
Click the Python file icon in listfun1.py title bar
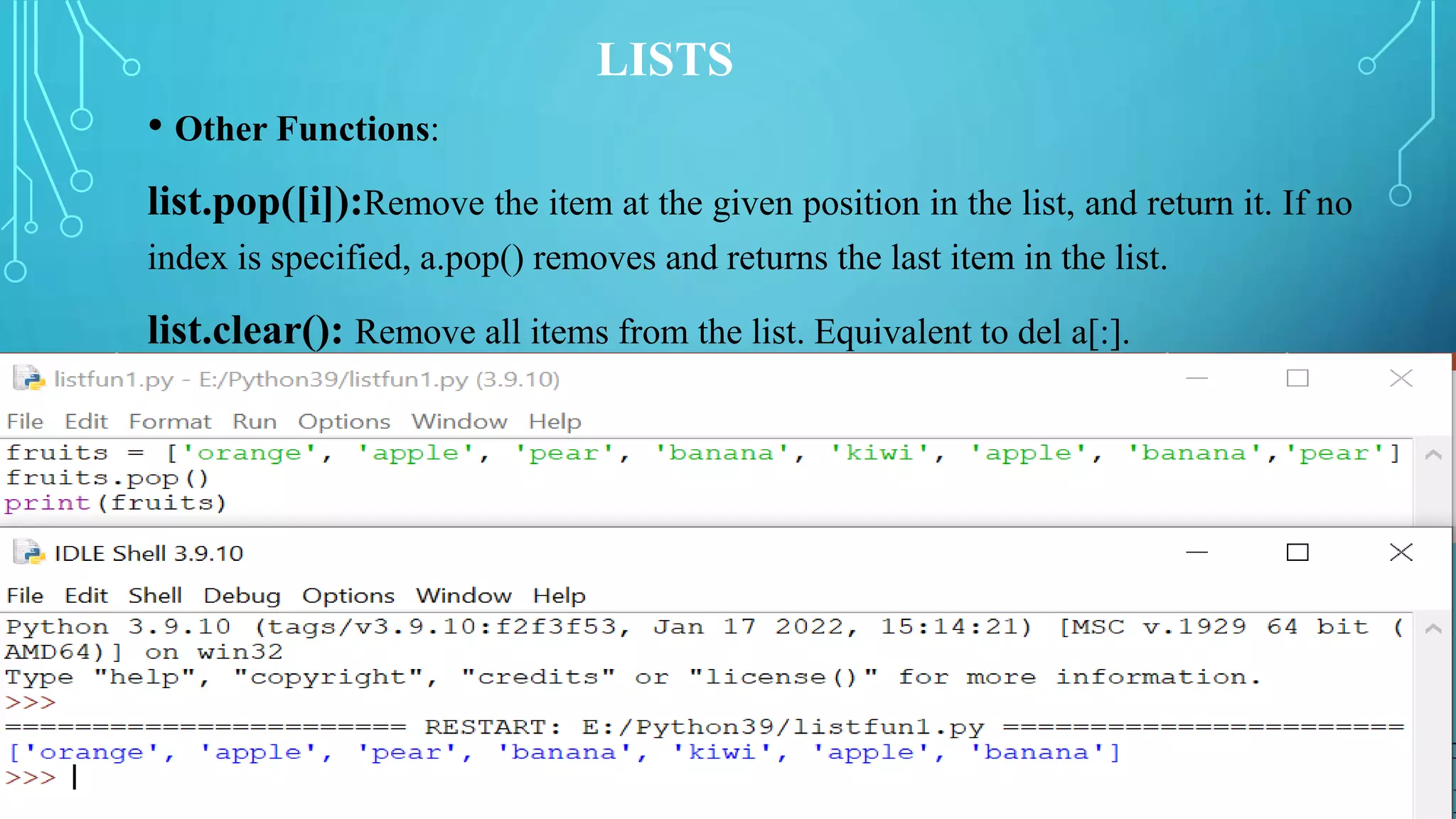[29, 378]
